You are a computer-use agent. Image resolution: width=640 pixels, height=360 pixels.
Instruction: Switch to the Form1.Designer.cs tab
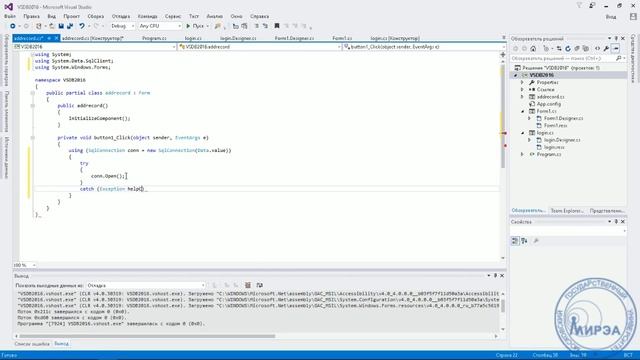click(294, 38)
